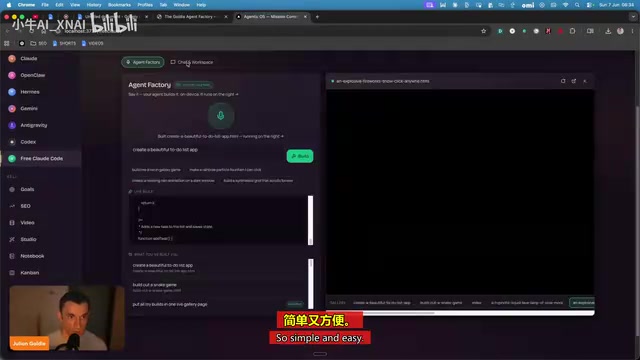
Task: Open a new browser tab
Action: (x=317, y=17)
